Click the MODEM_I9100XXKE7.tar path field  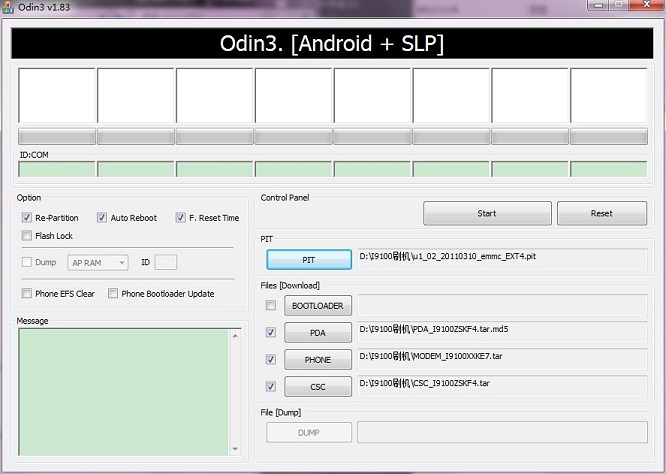[502, 359]
